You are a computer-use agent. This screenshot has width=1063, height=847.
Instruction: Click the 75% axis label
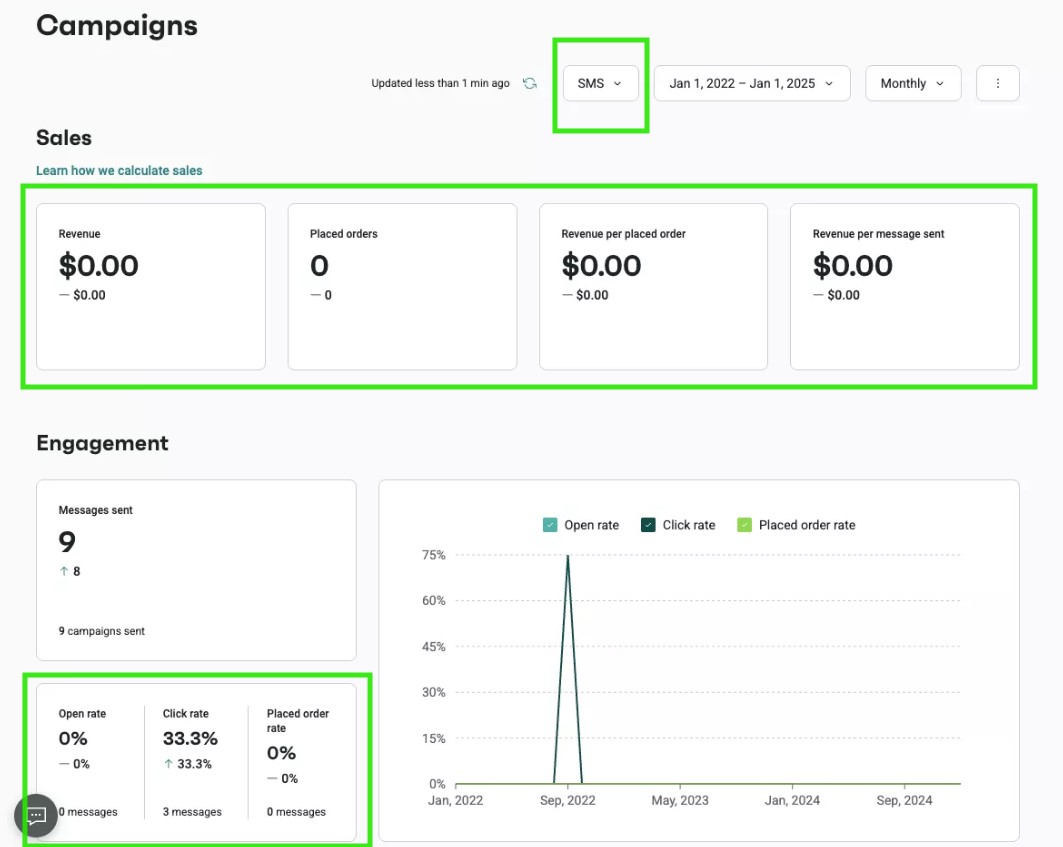[433, 555]
